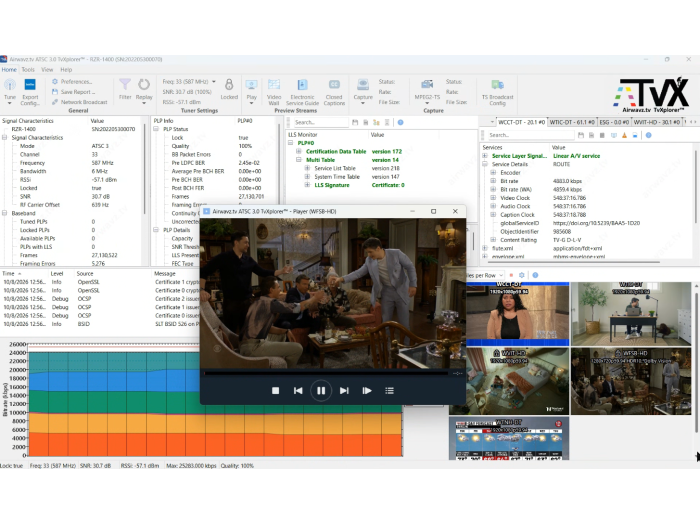
Task: Pause the Player video
Action: click(321, 391)
